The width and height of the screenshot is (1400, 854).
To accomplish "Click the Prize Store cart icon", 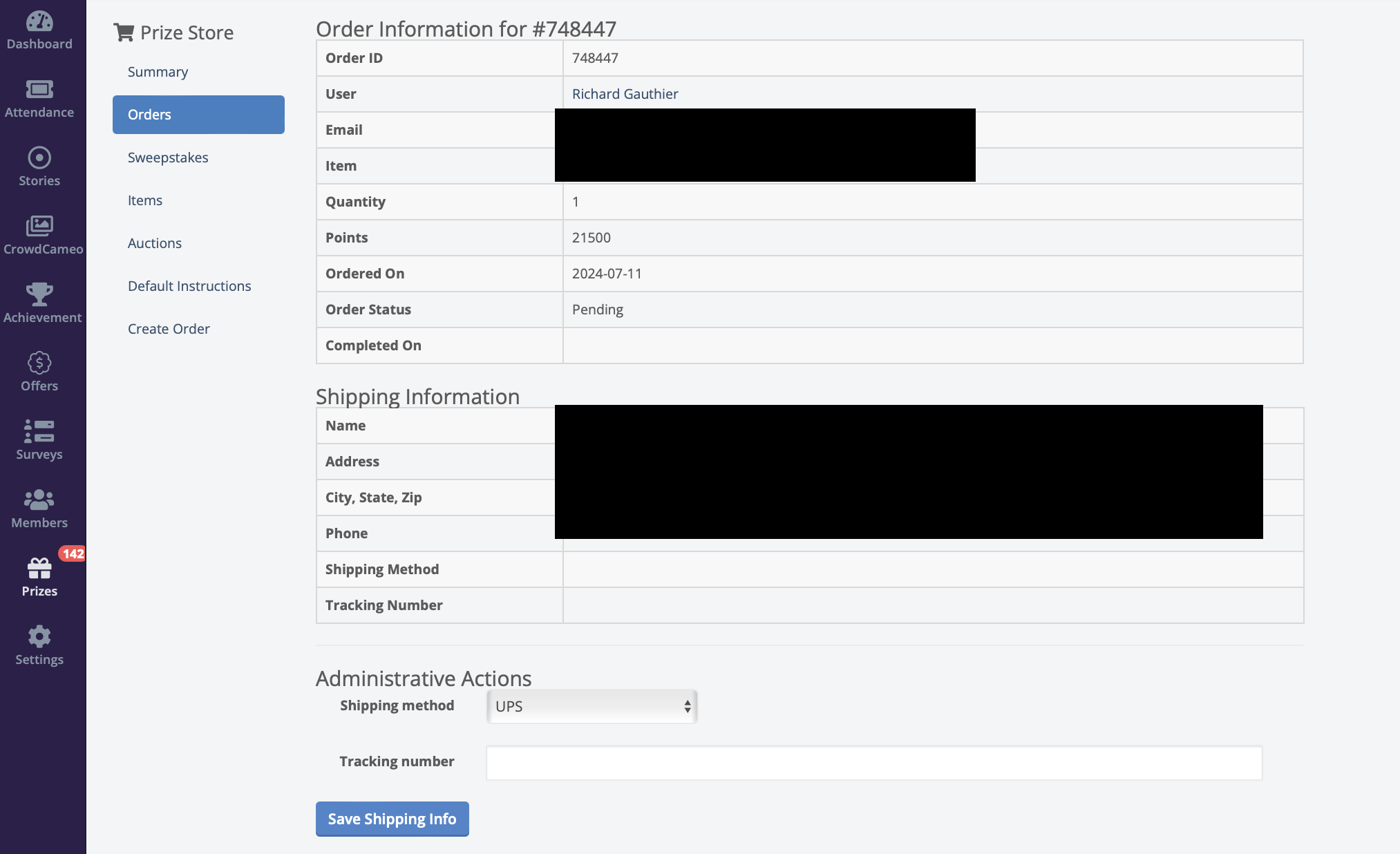I will pyautogui.click(x=124, y=32).
